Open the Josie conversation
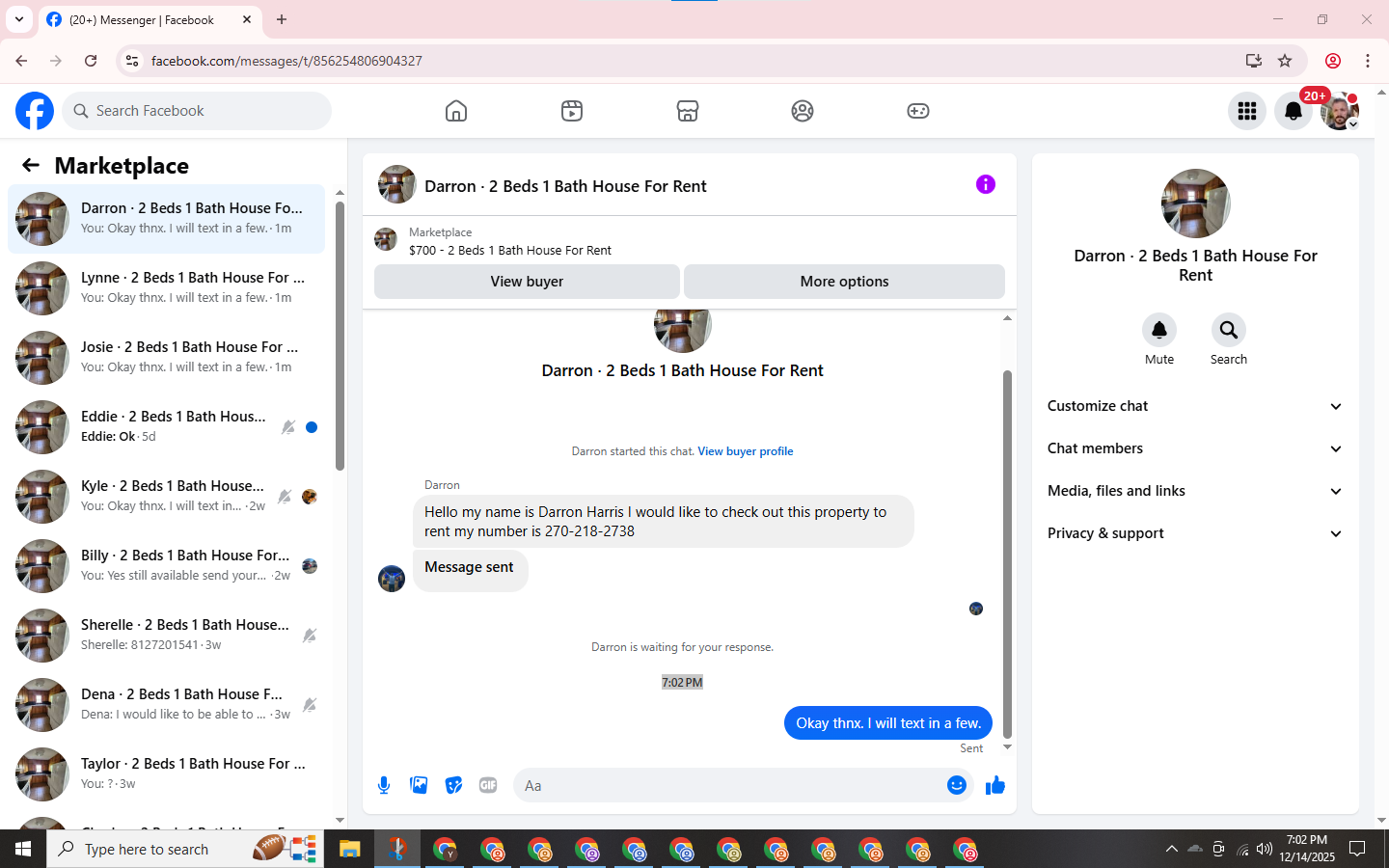The width and height of the screenshot is (1389, 868). [166, 358]
